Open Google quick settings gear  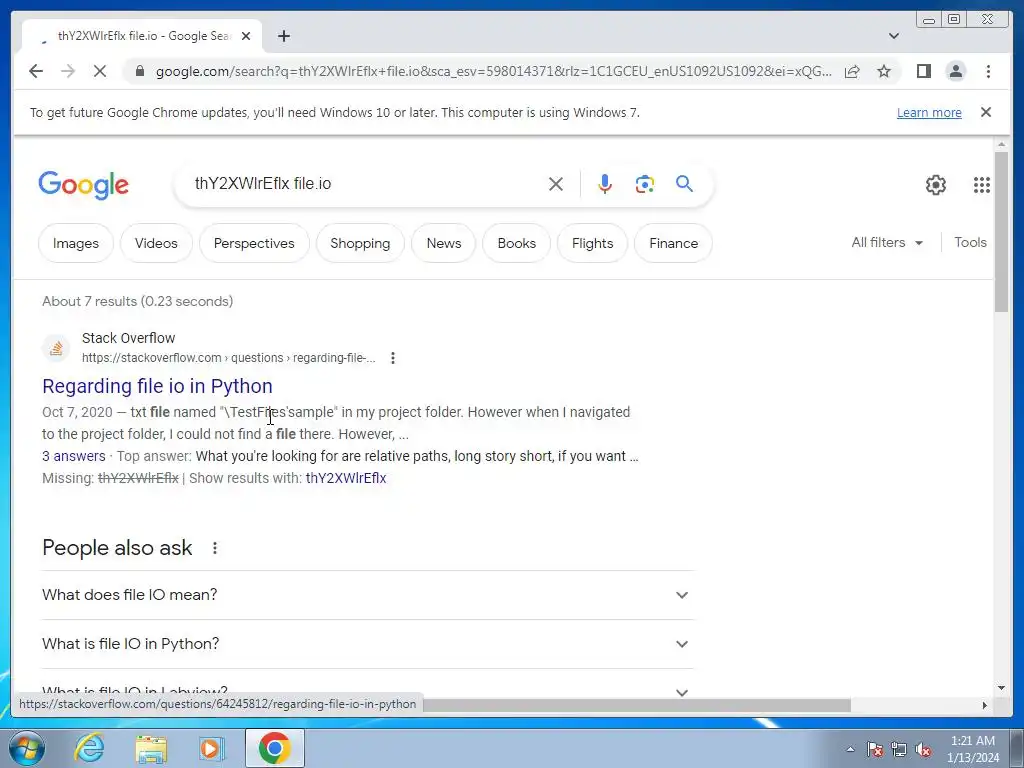click(x=936, y=185)
